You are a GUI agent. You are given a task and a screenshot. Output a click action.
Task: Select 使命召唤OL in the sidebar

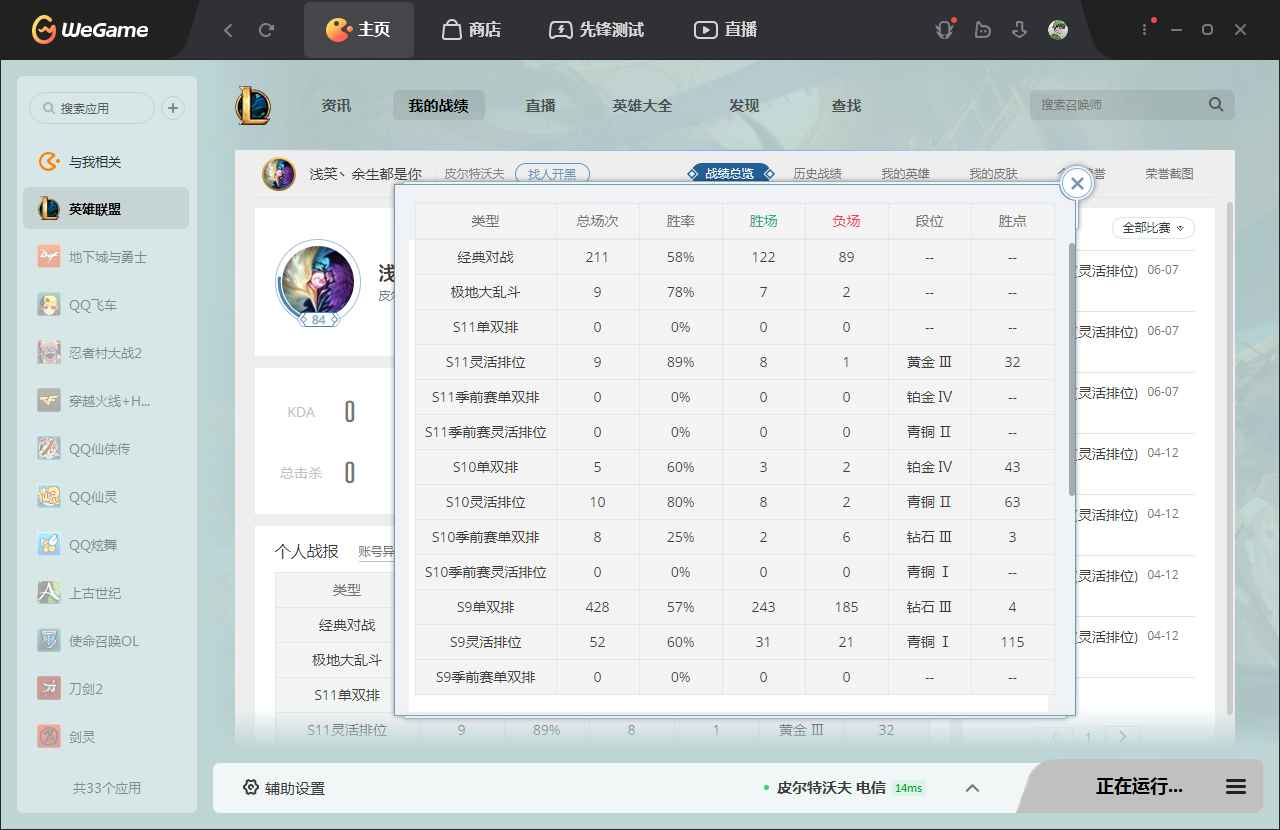pyautogui.click(x=106, y=641)
